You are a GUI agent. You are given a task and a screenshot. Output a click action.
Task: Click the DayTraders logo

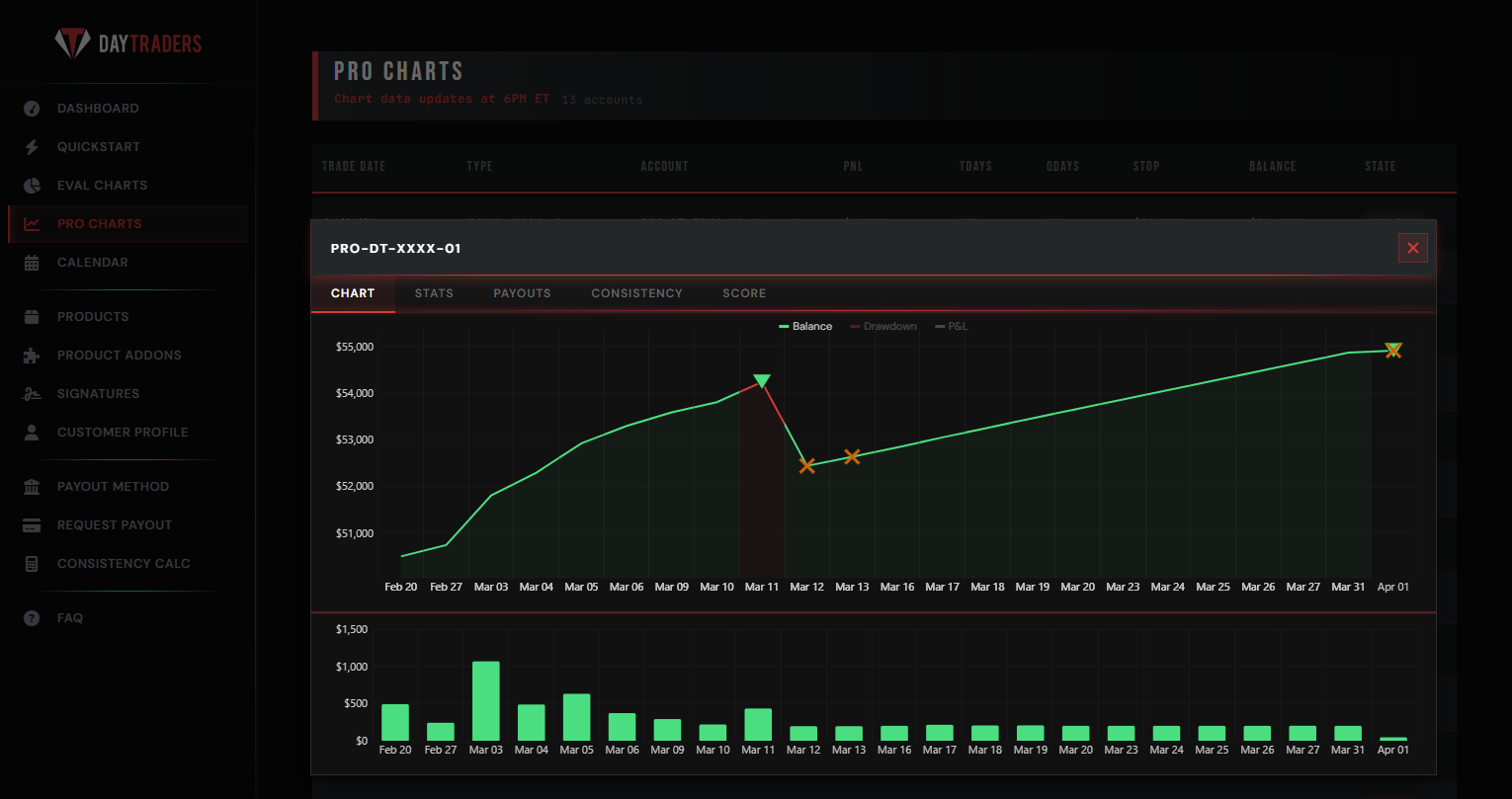(x=127, y=43)
